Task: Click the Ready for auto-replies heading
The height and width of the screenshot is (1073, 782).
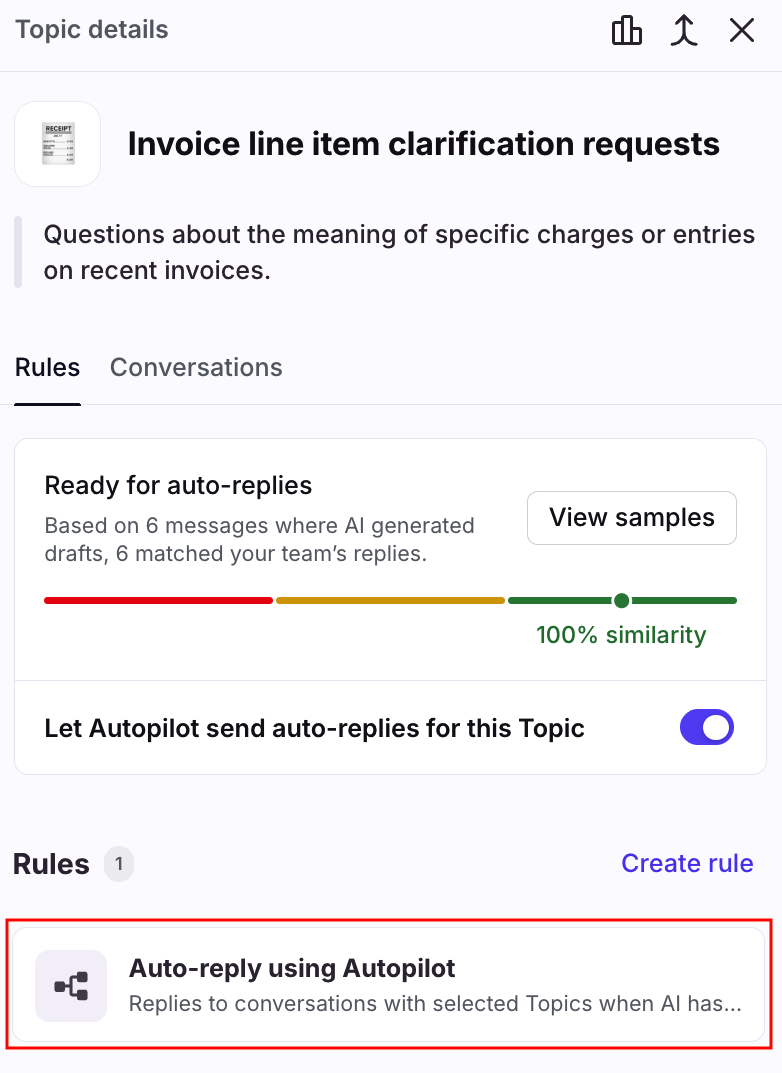Action: pyautogui.click(x=179, y=486)
